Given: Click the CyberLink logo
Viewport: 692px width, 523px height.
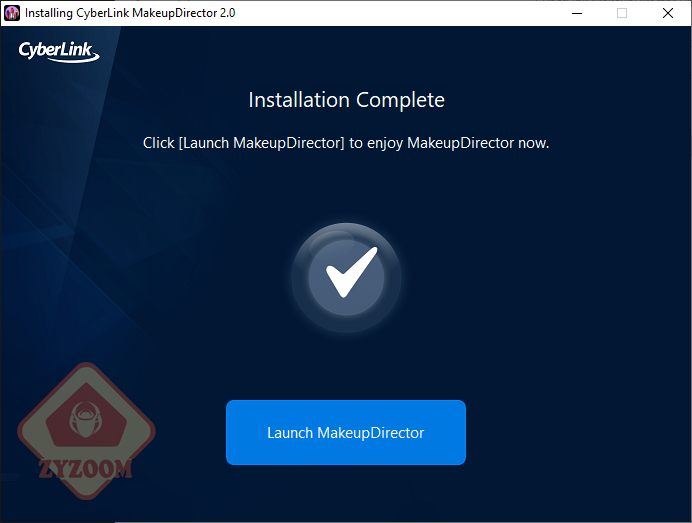Looking at the screenshot, I should (59, 51).
